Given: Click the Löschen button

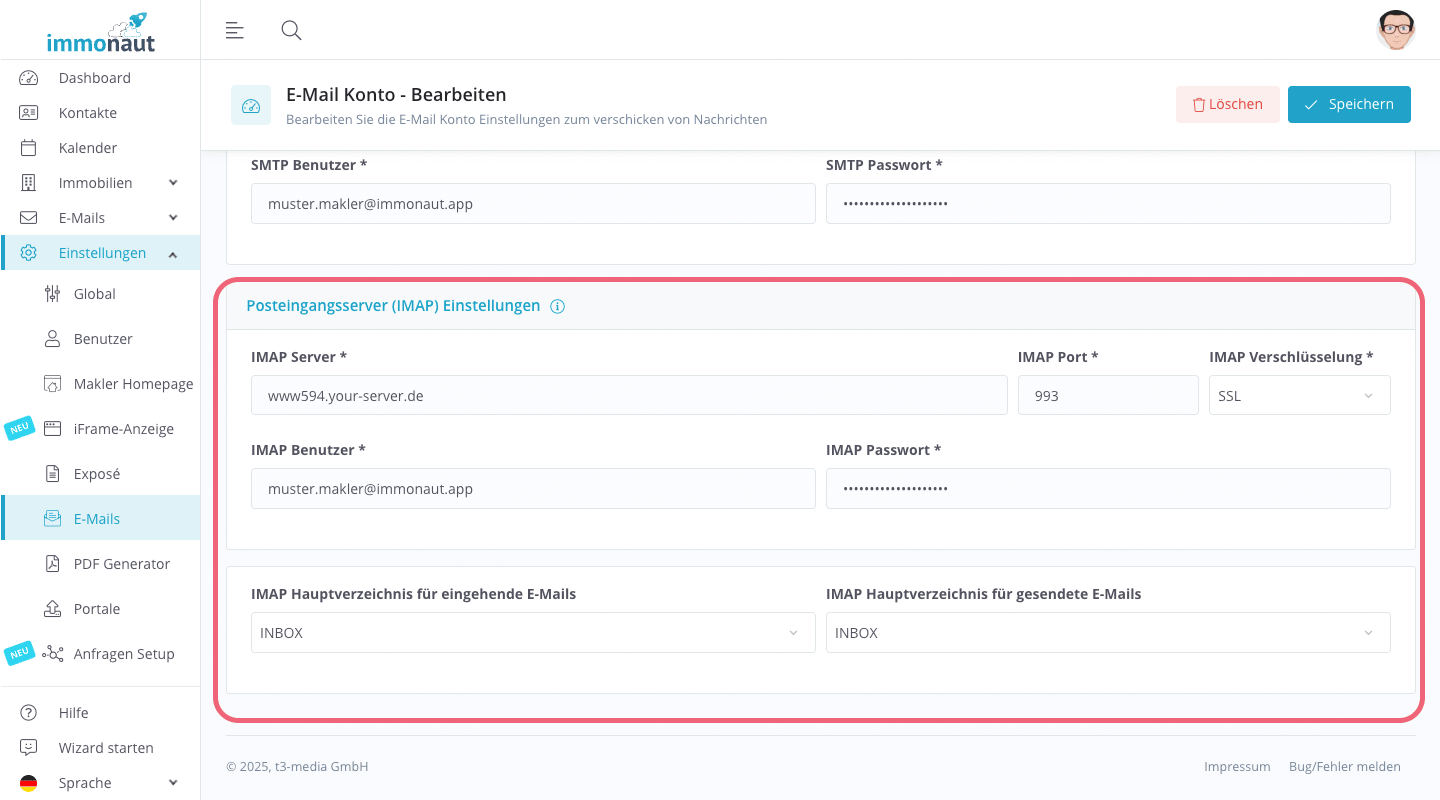Looking at the screenshot, I should pos(1227,104).
